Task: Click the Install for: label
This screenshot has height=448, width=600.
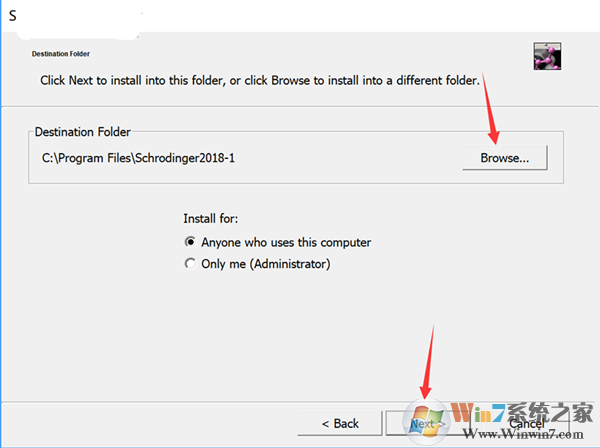Action: [x=210, y=218]
